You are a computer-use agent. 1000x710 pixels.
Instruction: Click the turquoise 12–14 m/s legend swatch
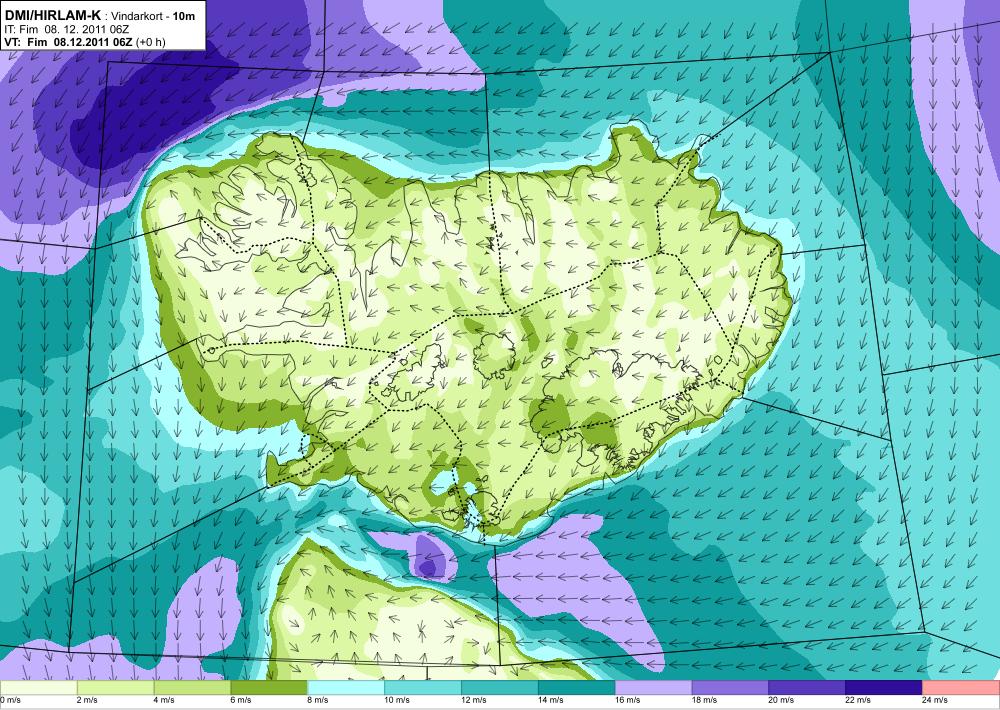[x=499, y=688]
